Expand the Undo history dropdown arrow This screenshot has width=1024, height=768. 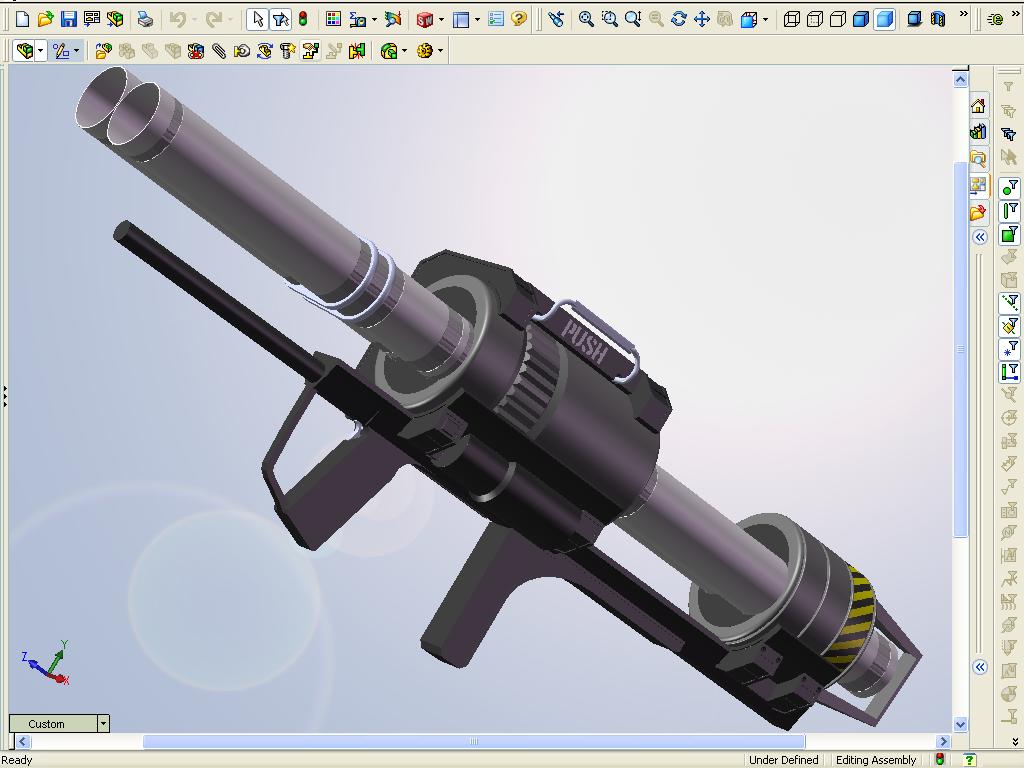194,19
